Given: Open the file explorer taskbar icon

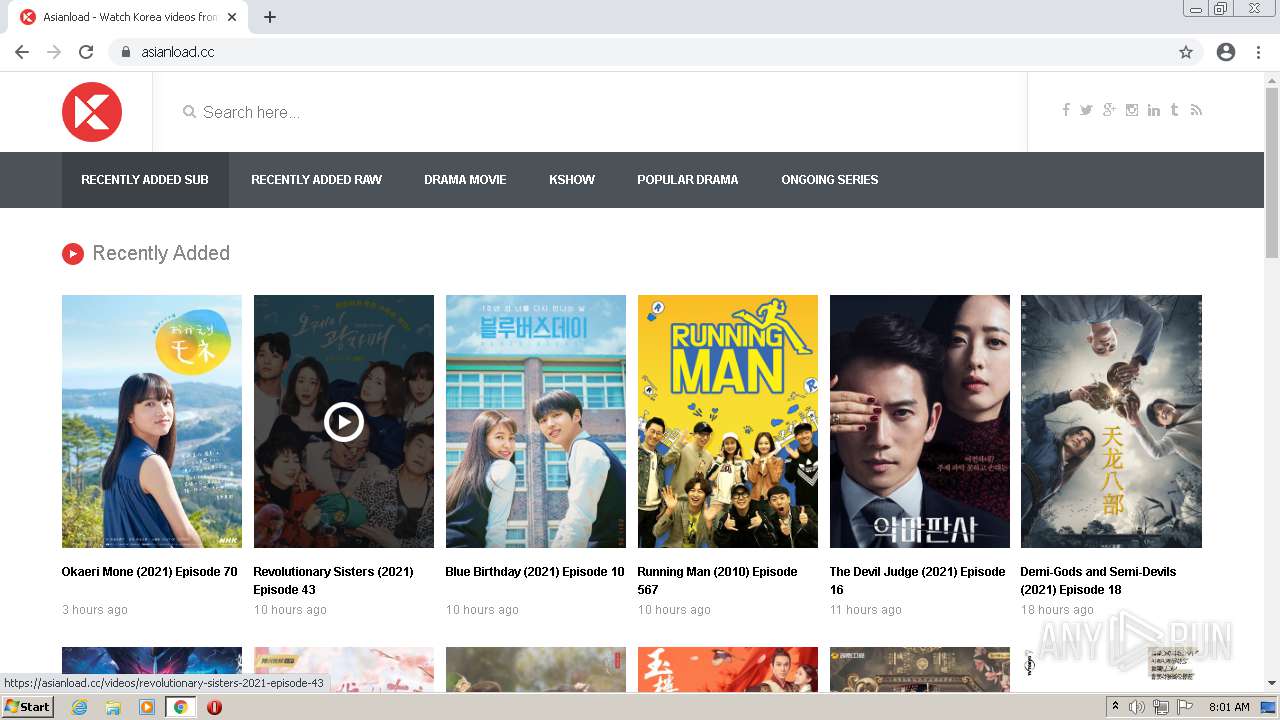Looking at the screenshot, I should (113, 707).
